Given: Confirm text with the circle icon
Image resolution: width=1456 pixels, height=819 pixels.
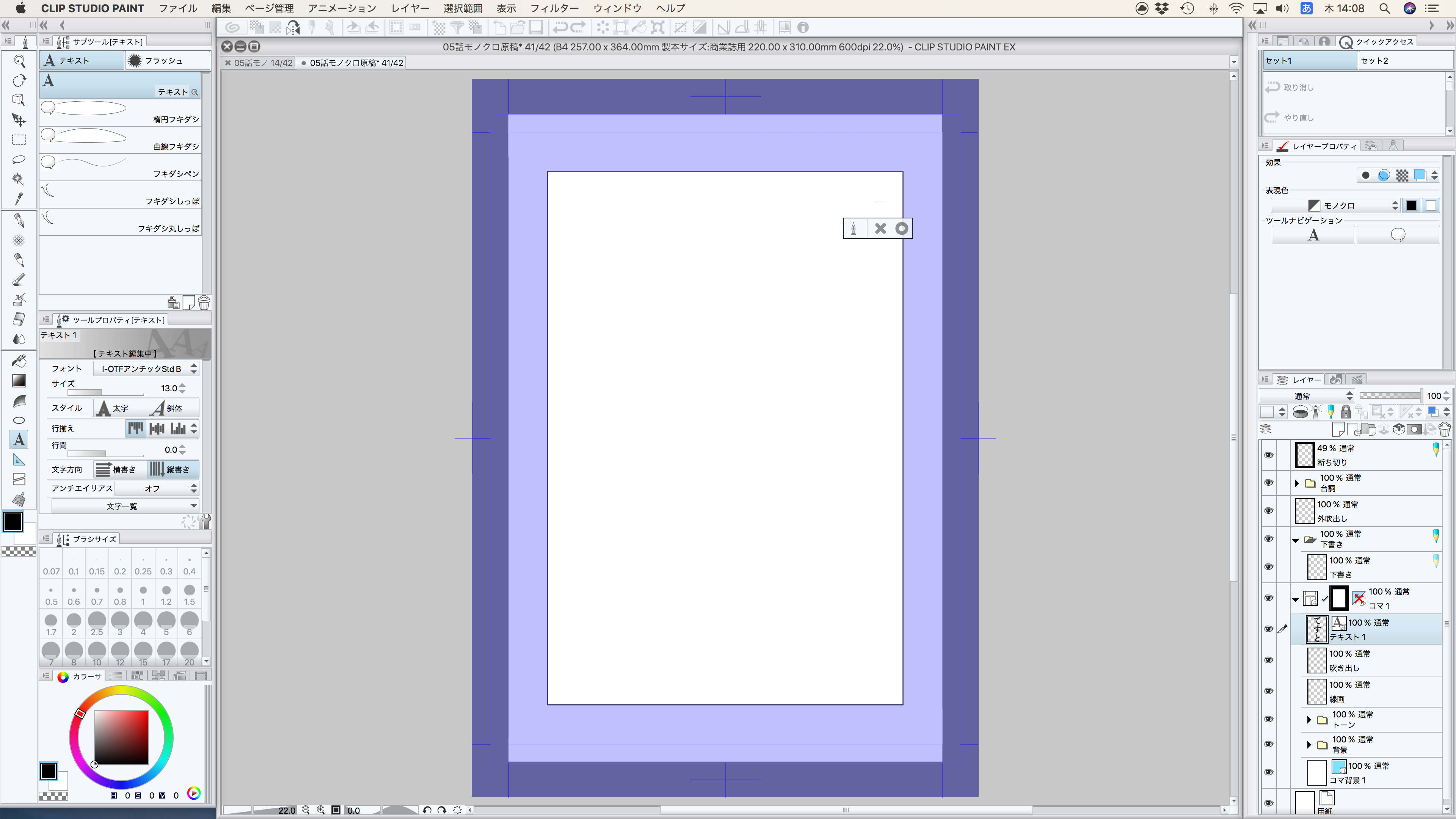Looking at the screenshot, I should tap(902, 228).
